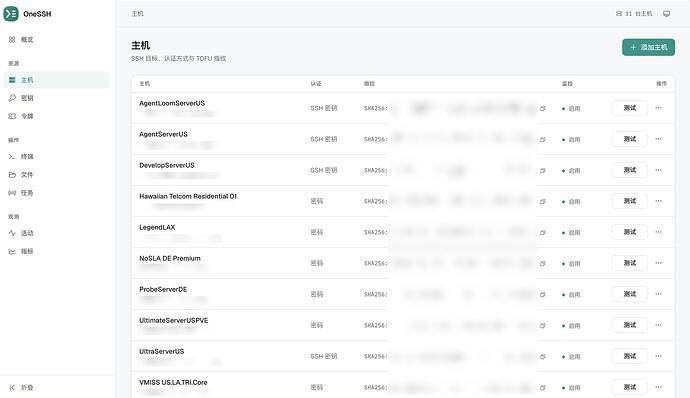Copy fingerprint for LegendLAX host
The image size is (690, 398).
543,232
